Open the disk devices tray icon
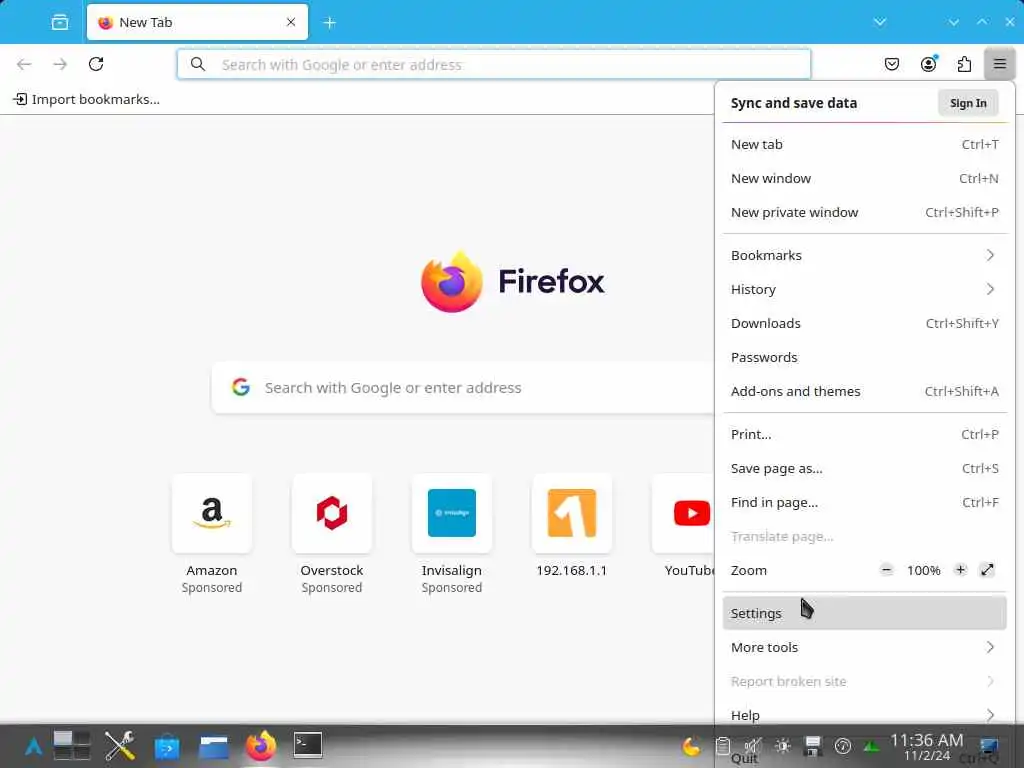Viewport: 1024px width, 768px height. 812,746
